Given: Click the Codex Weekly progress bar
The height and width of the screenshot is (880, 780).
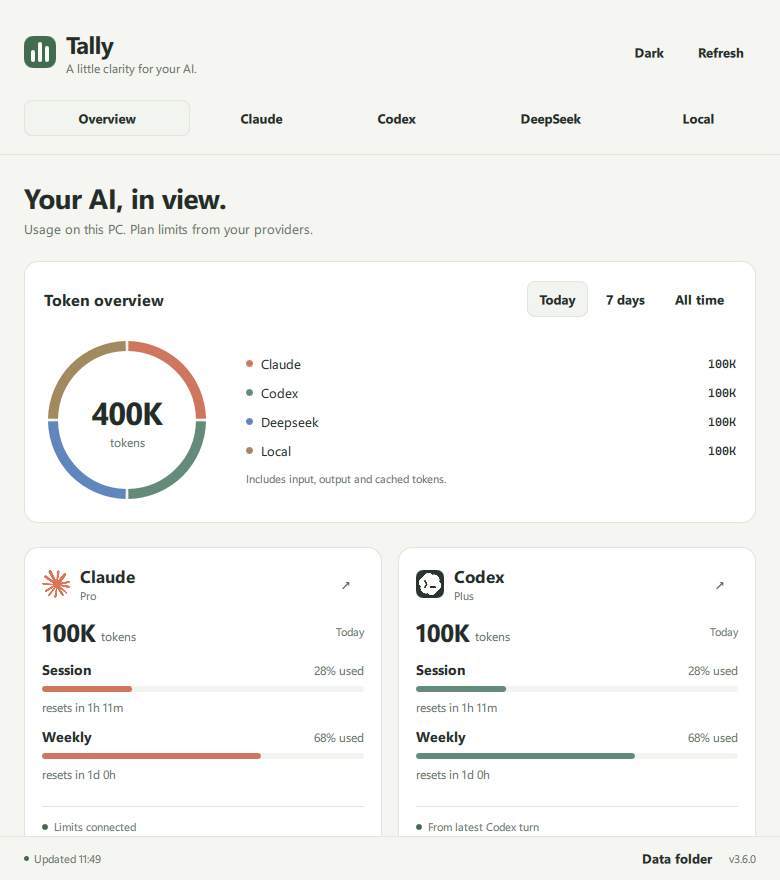Looking at the screenshot, I should coord(577,756).
